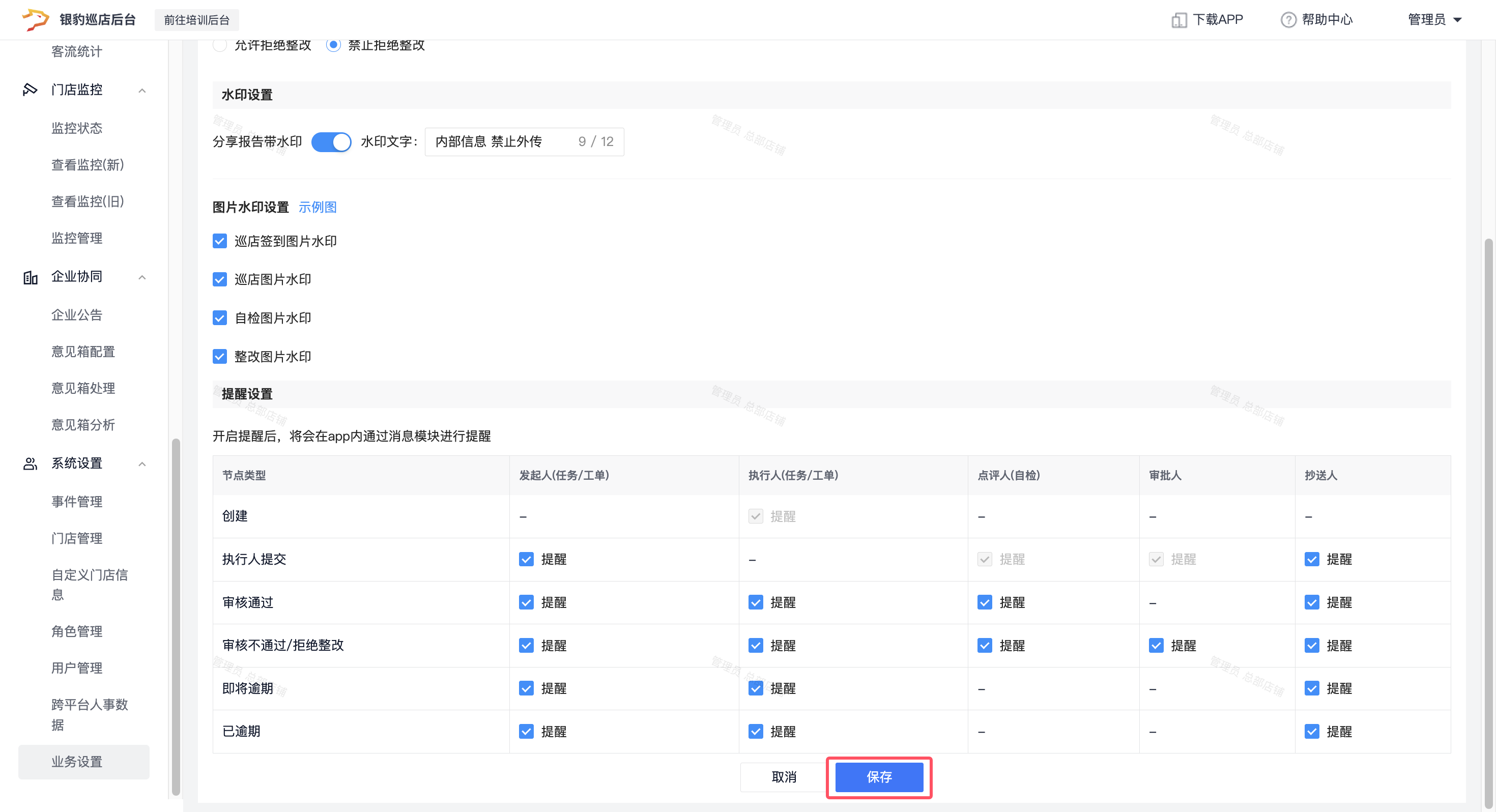Uncheck 巡店签到图片水印 checkbox

(219, 241)
